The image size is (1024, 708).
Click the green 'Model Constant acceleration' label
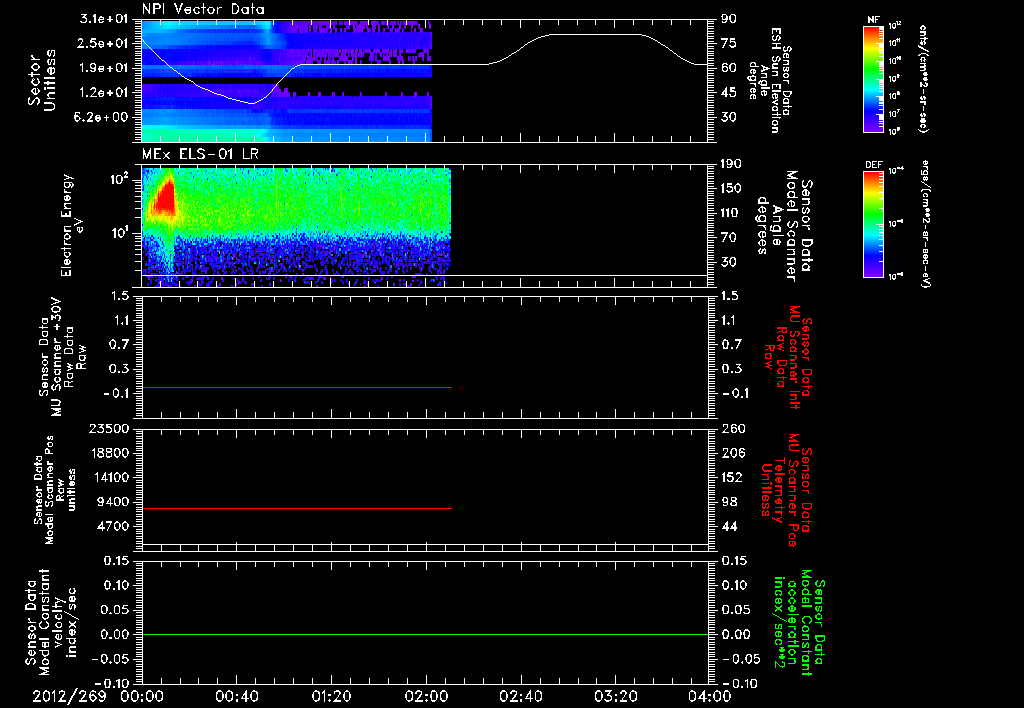800,620
